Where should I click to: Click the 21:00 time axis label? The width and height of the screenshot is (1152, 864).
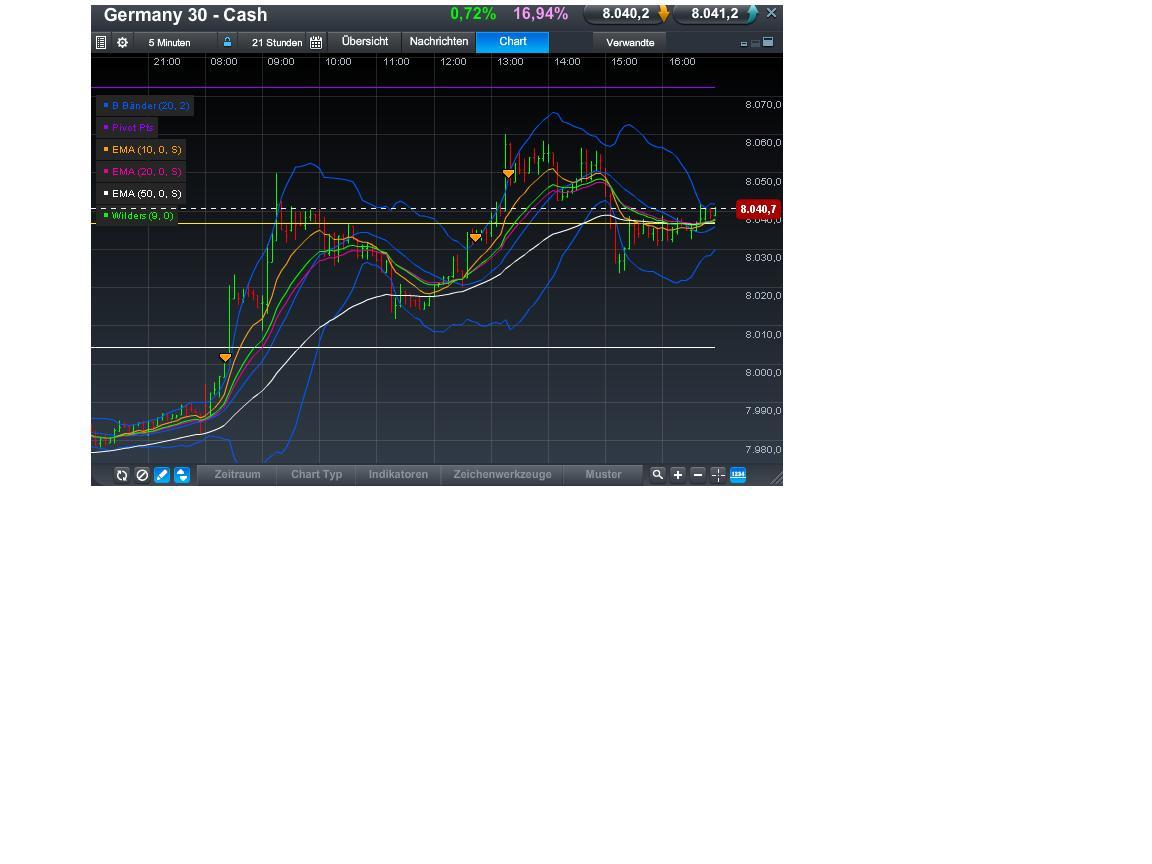(x=167, y=62)
